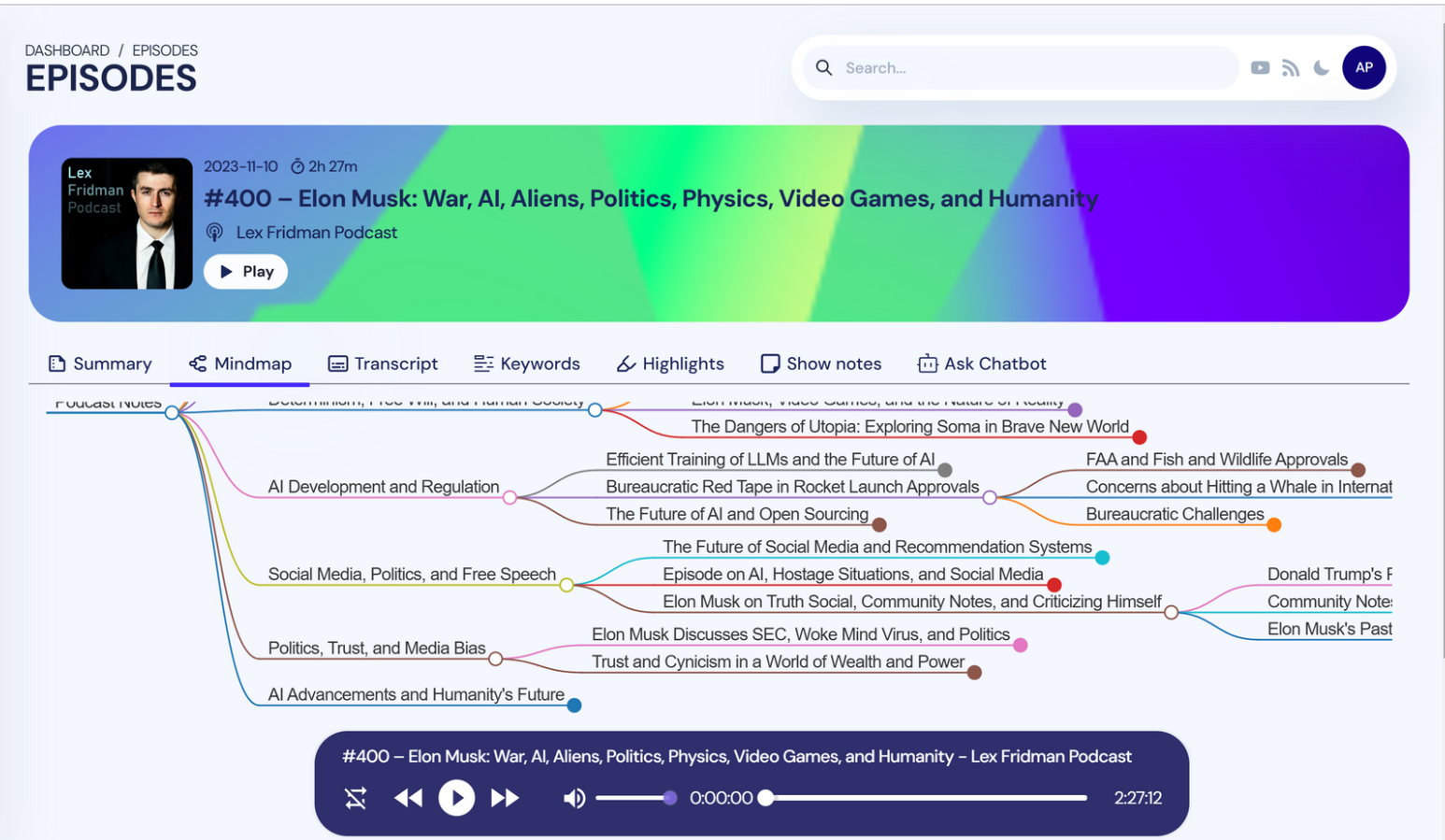This screenshot has width=1445, height=840.
Task: Select 'Bureaucratic Red Tape in Rocket Launch Approvals'
Action: (x=793, y=487)
